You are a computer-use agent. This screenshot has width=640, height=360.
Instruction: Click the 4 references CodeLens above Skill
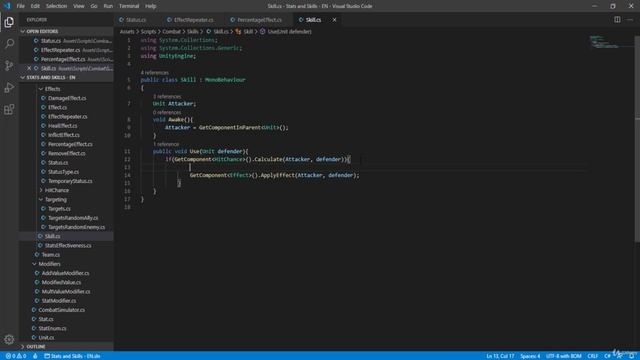(155, 72)
